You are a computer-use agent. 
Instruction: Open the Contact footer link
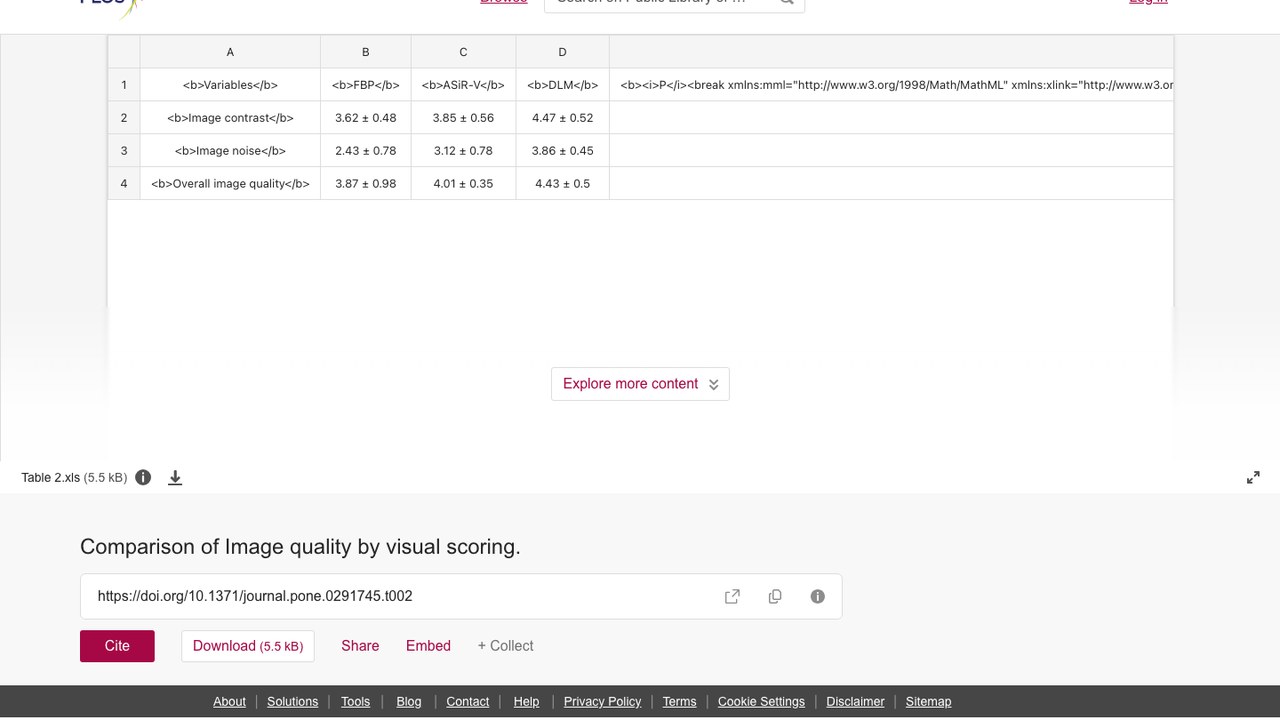tap(467, 702)
